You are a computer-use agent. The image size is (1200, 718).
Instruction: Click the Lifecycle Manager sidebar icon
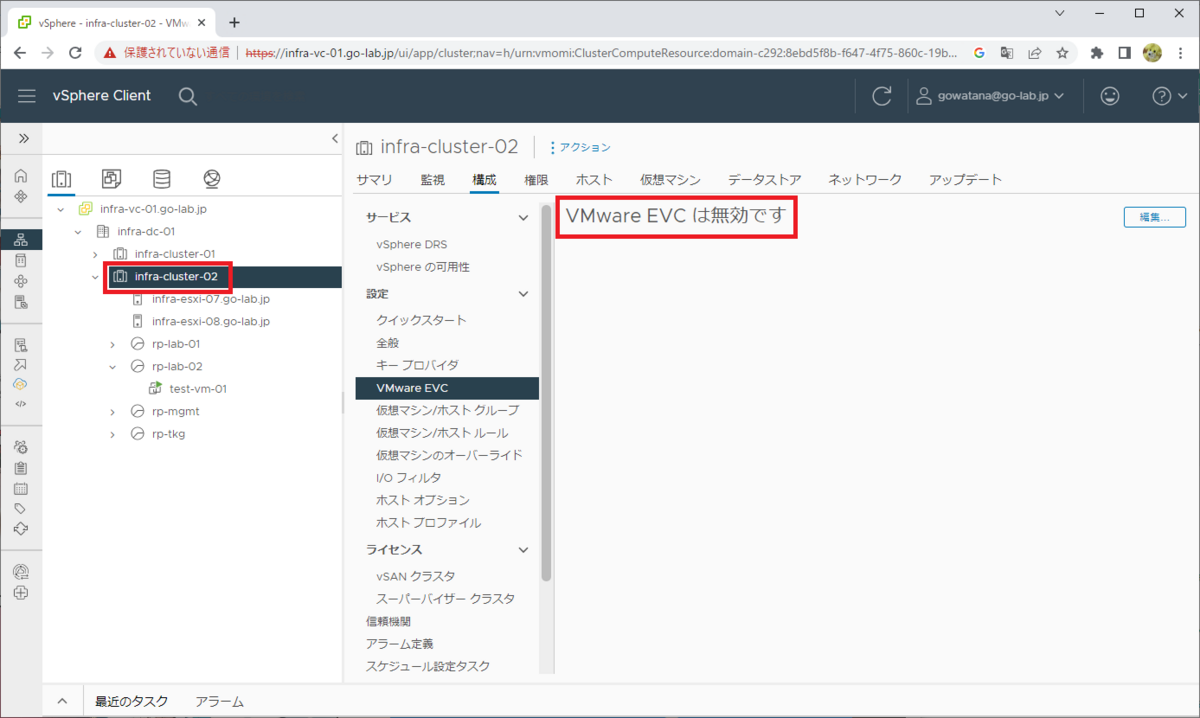(x=21, y=529)
